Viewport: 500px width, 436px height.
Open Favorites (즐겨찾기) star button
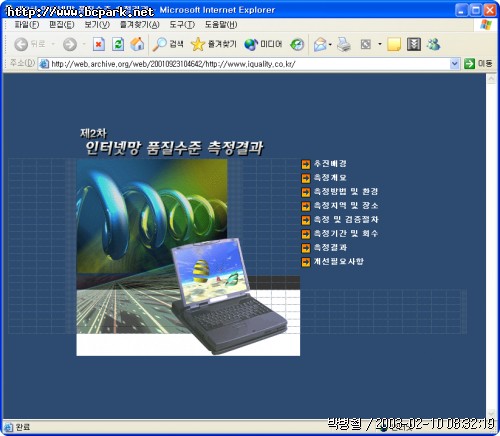(214, 44)
